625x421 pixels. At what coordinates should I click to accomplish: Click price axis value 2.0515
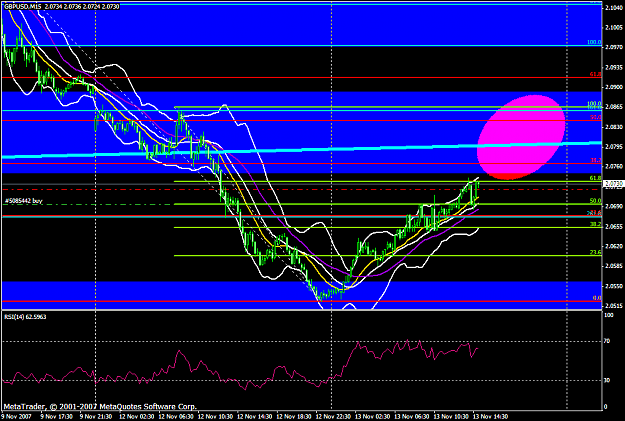(612, 306)
